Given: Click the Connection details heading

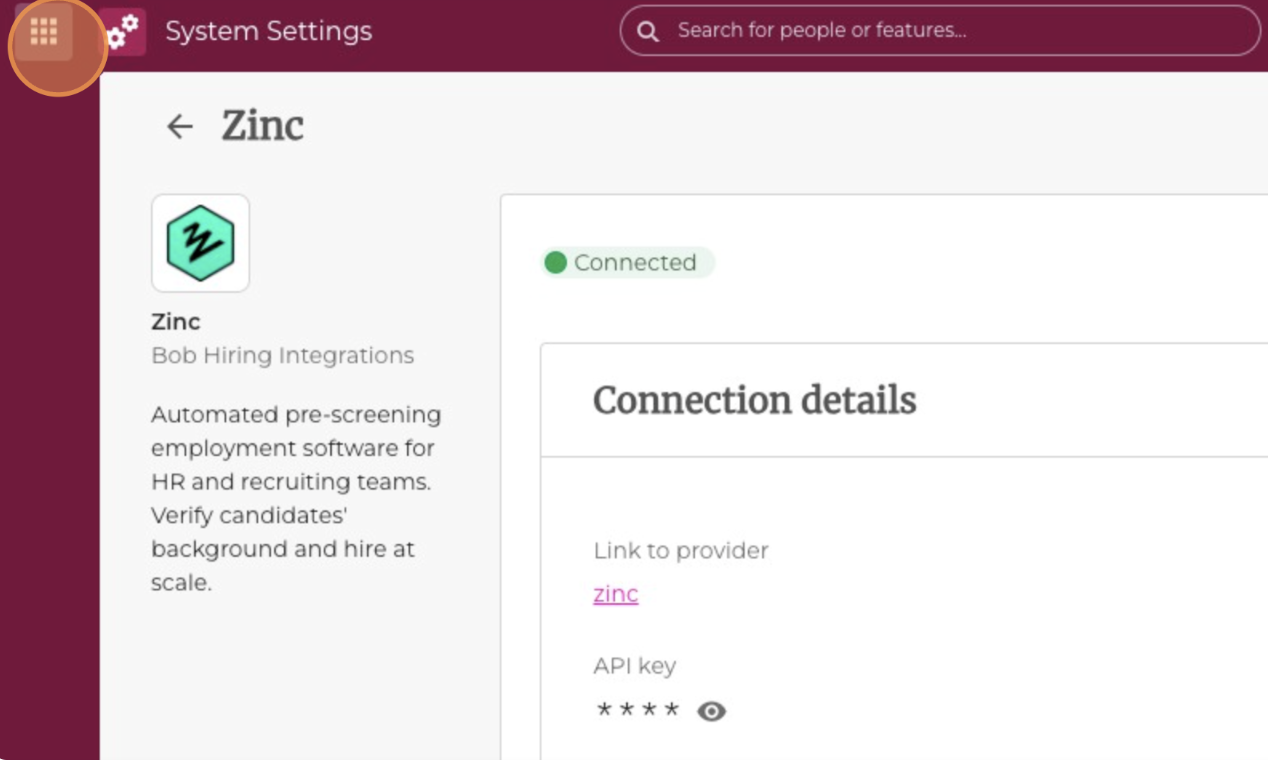Looking at the screenshot, I should pos(754,400).
